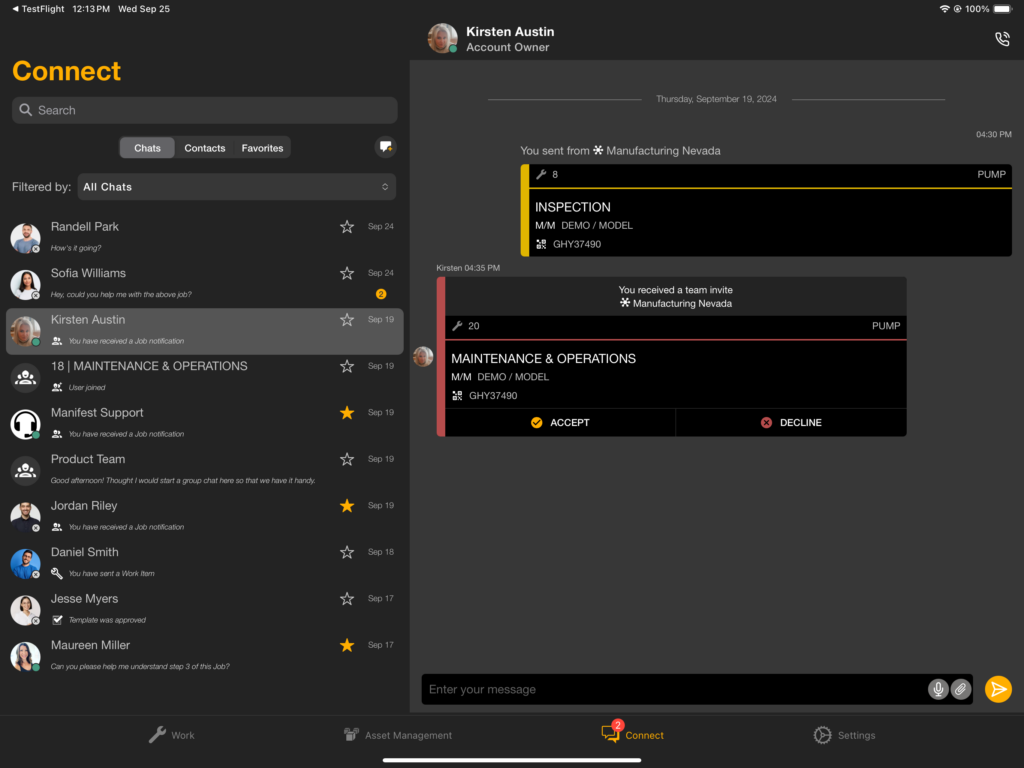This screenshot has width=1024, height=768.
Task: Click 'How's it going?' message preview
Action: tap(76, 248)
